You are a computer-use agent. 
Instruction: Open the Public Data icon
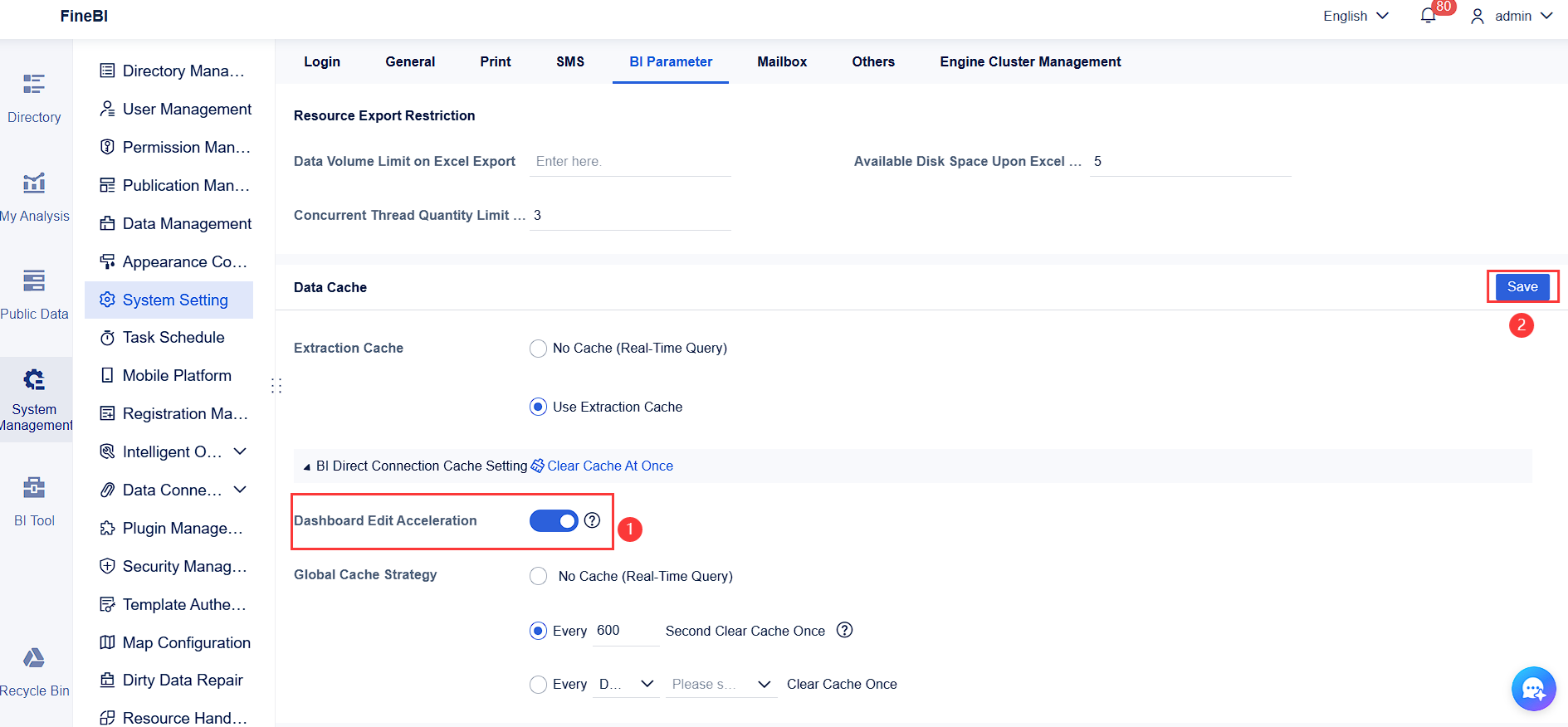(x=34, y=281)
